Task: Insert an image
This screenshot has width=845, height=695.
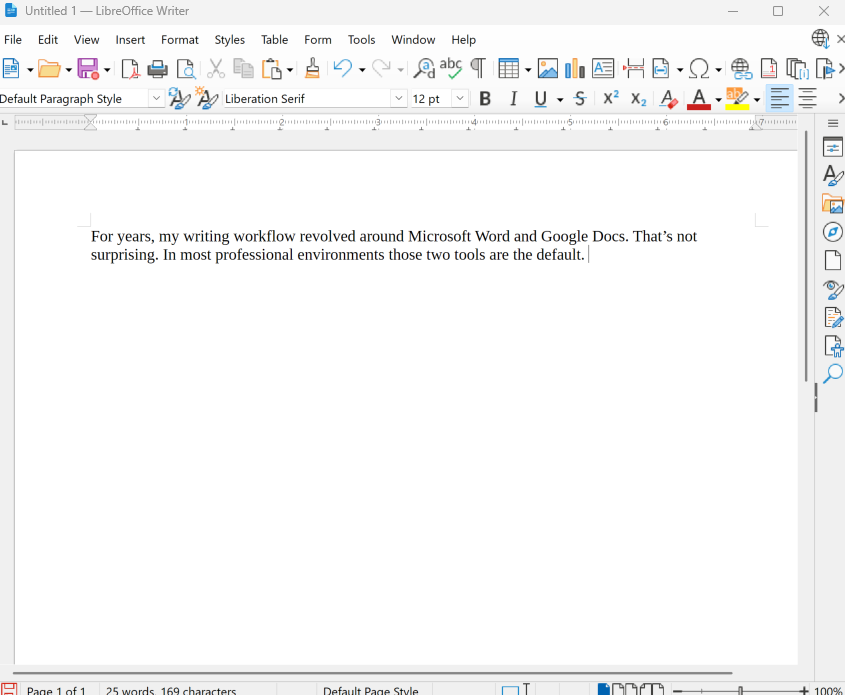Action: [548, 68]
